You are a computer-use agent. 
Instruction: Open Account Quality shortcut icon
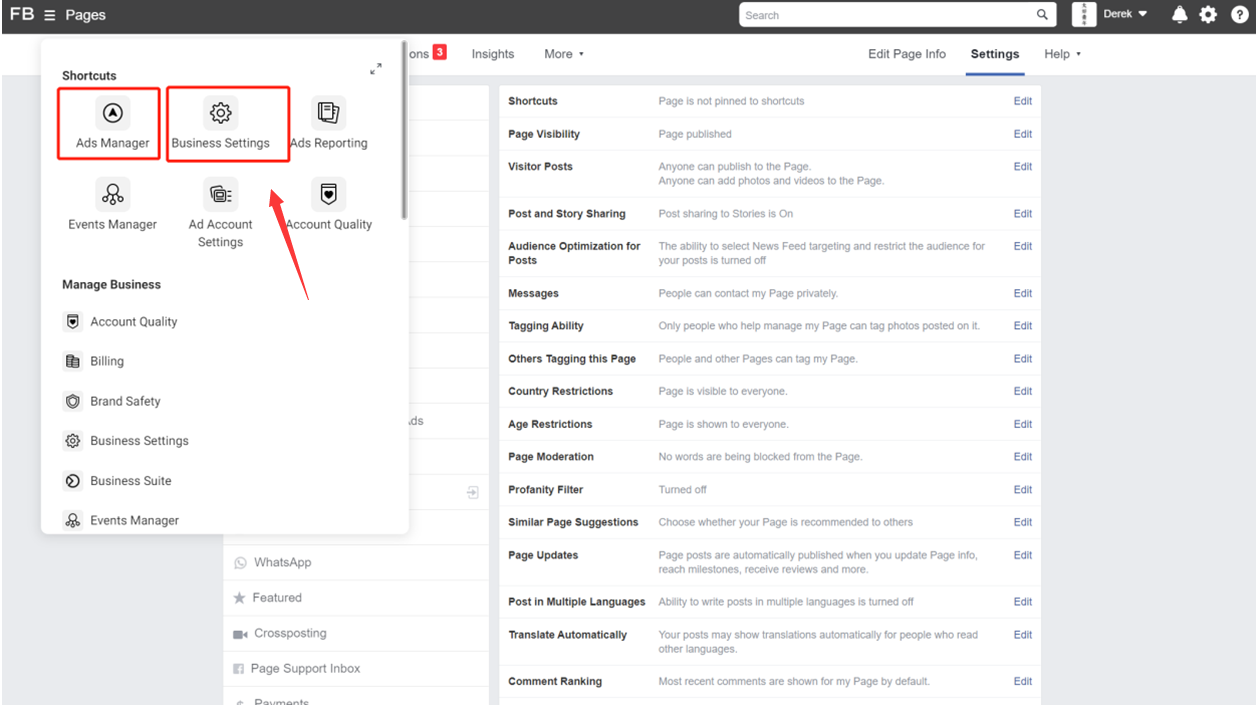[x=328, y=194]
